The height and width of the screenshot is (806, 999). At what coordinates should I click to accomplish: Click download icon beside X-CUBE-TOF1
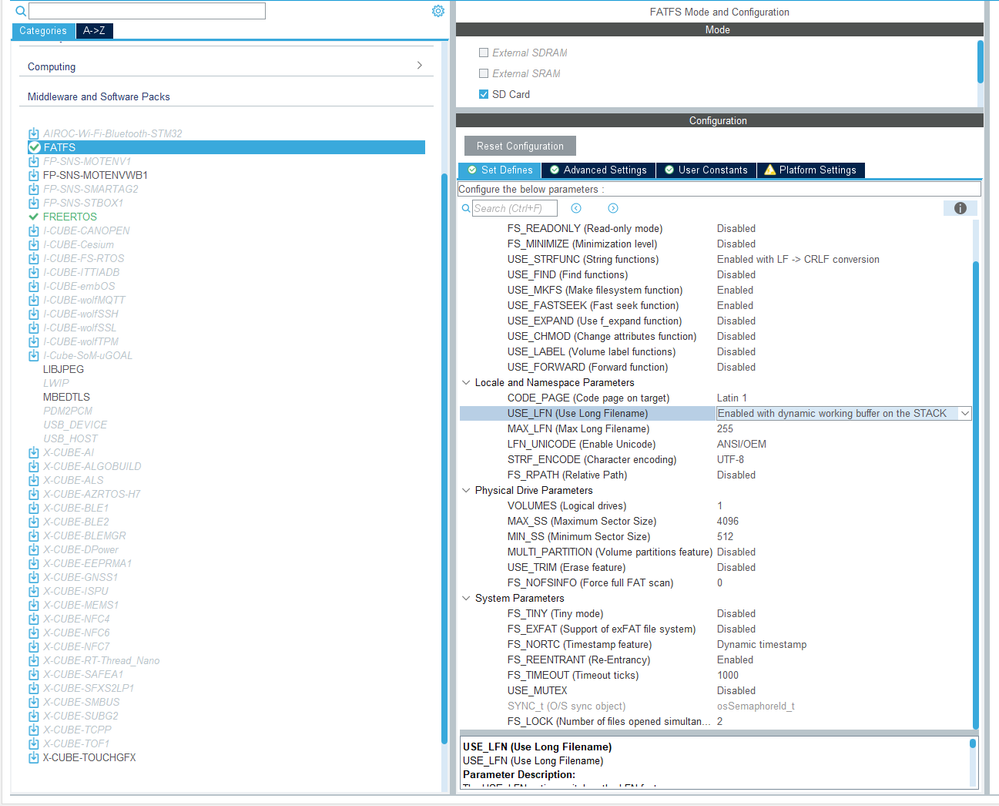34,744
